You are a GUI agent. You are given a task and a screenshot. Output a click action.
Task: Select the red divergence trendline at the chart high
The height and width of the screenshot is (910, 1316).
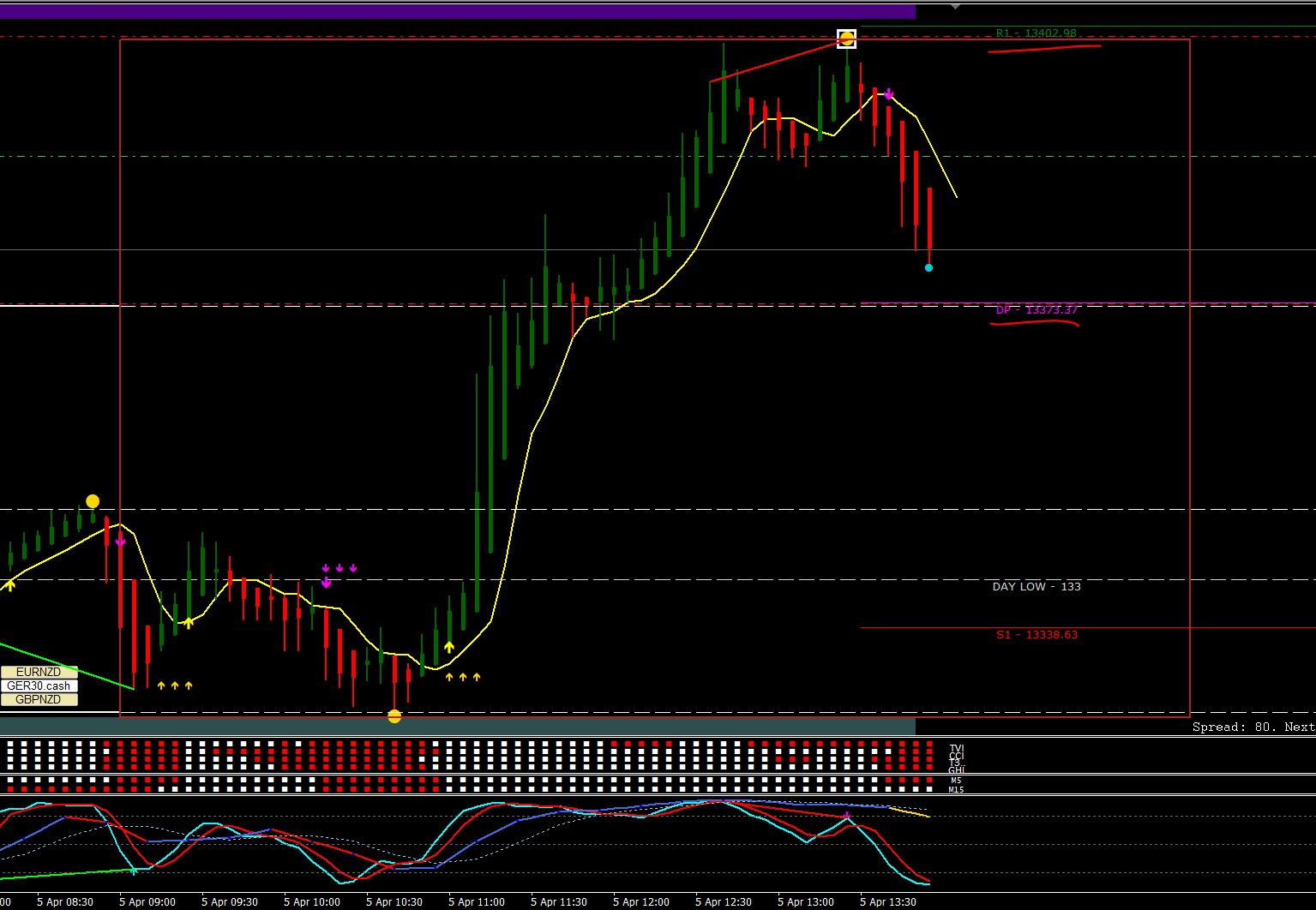[778, 61]
